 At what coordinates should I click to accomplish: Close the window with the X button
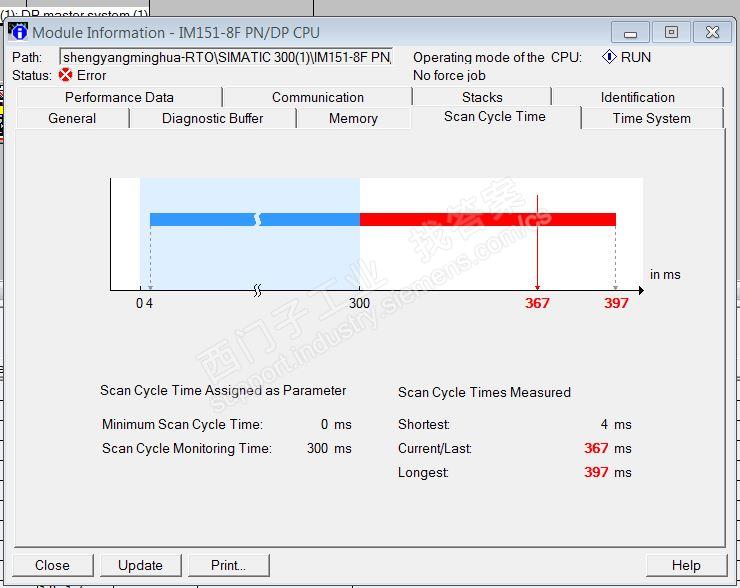(712, 33)
